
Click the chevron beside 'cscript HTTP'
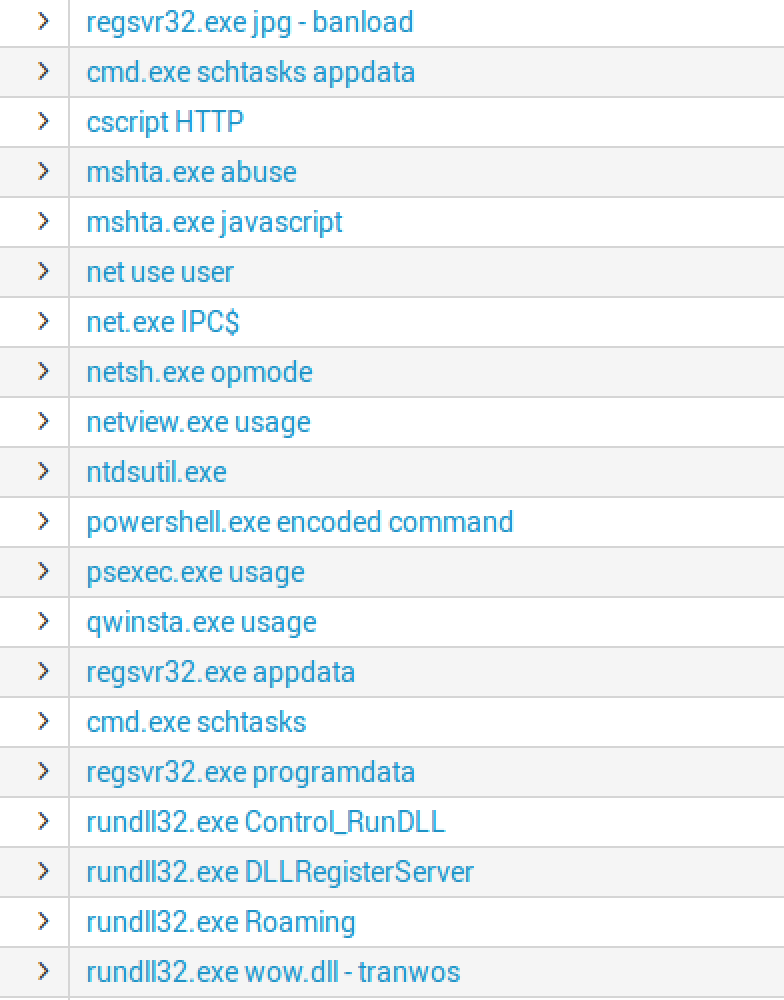pos(43,121)
